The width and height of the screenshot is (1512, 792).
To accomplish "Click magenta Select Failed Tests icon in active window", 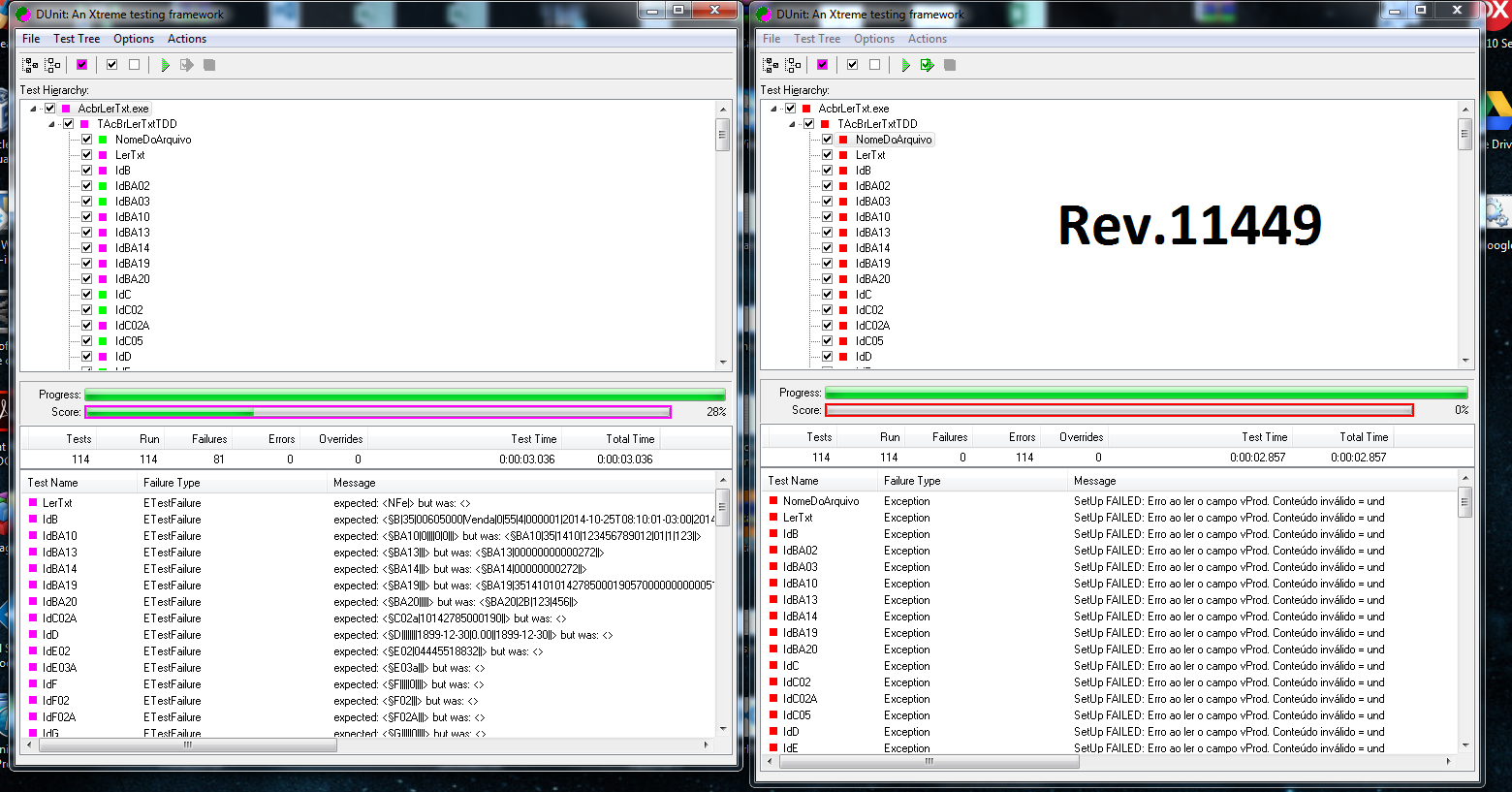I will click(x=82, y=65).
